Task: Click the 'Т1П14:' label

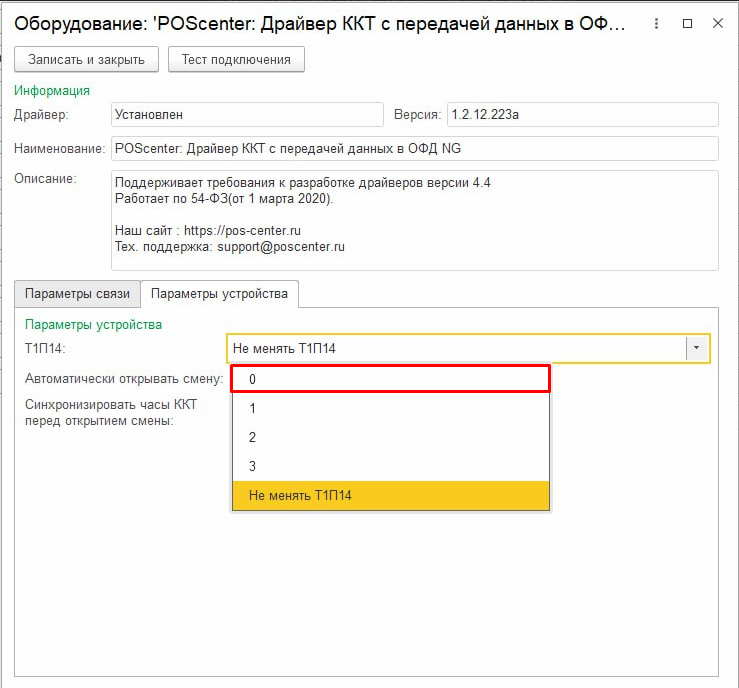Action: tap(45, 348)
